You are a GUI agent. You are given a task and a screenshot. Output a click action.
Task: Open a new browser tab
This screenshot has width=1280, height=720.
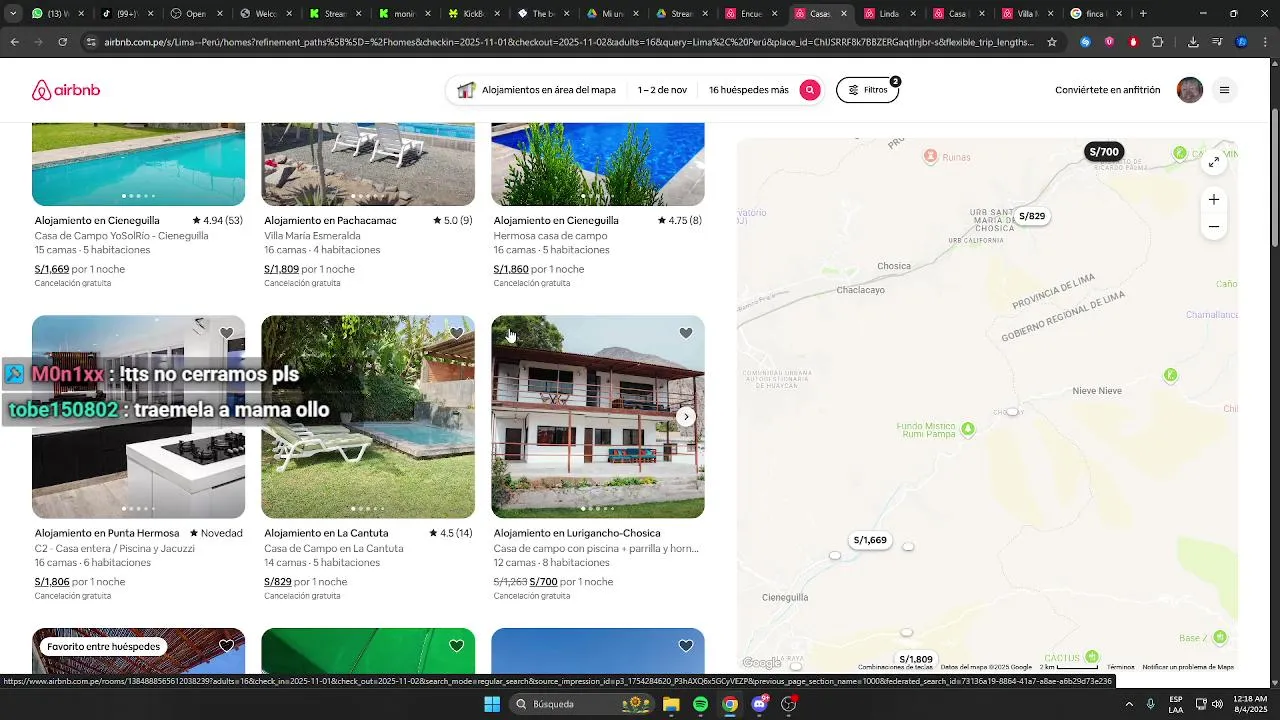(1143, 14)
